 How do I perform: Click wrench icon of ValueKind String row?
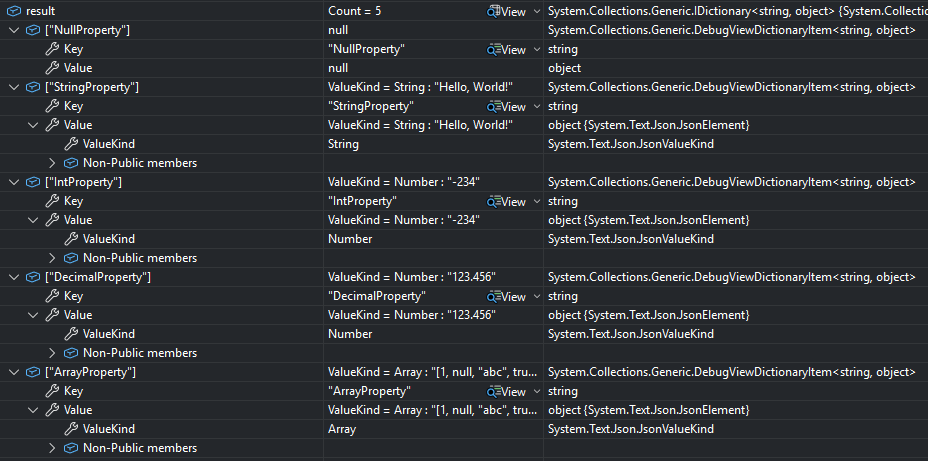click(72, 144)
